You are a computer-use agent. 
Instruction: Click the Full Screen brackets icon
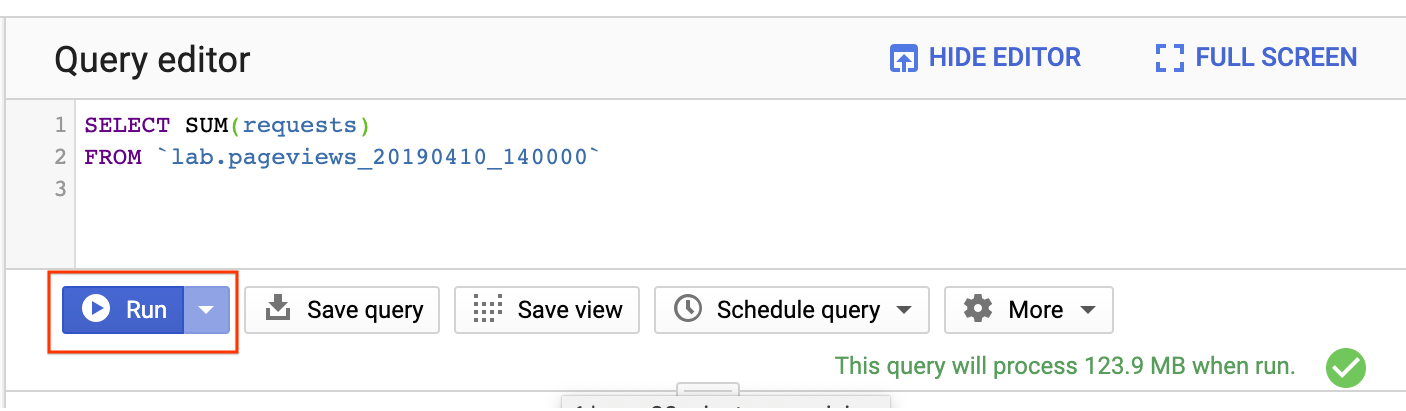tap(1169, 58)
